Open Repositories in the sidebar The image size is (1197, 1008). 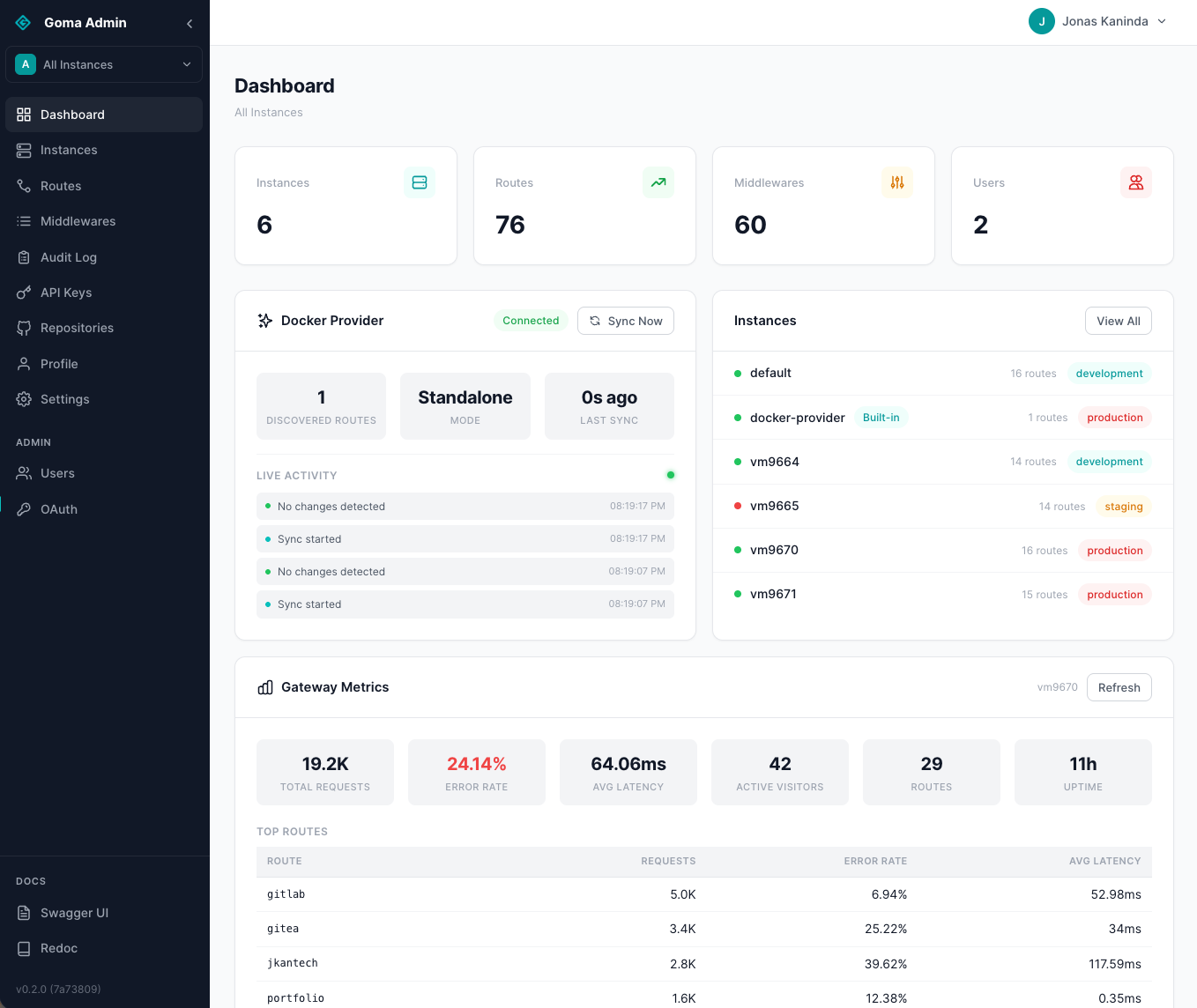pyautogui.click(x=77, y=327)
